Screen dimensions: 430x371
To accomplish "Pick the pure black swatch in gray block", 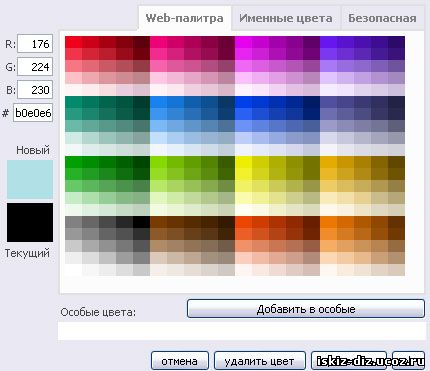I will tap(141, 222).
